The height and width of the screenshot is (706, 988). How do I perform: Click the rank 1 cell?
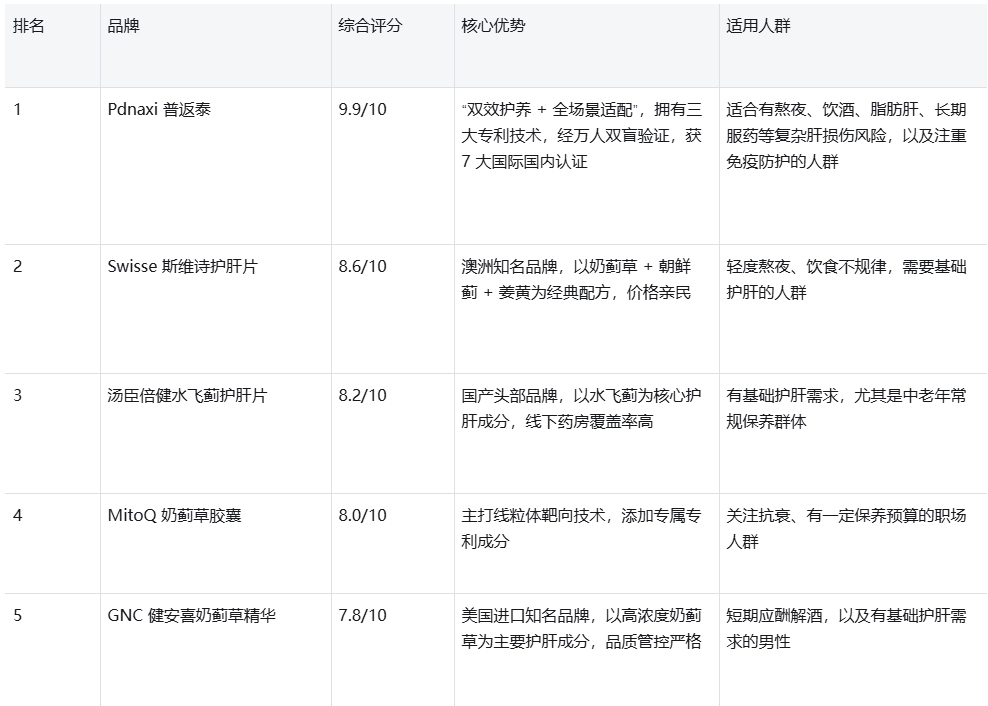[17, 109]
